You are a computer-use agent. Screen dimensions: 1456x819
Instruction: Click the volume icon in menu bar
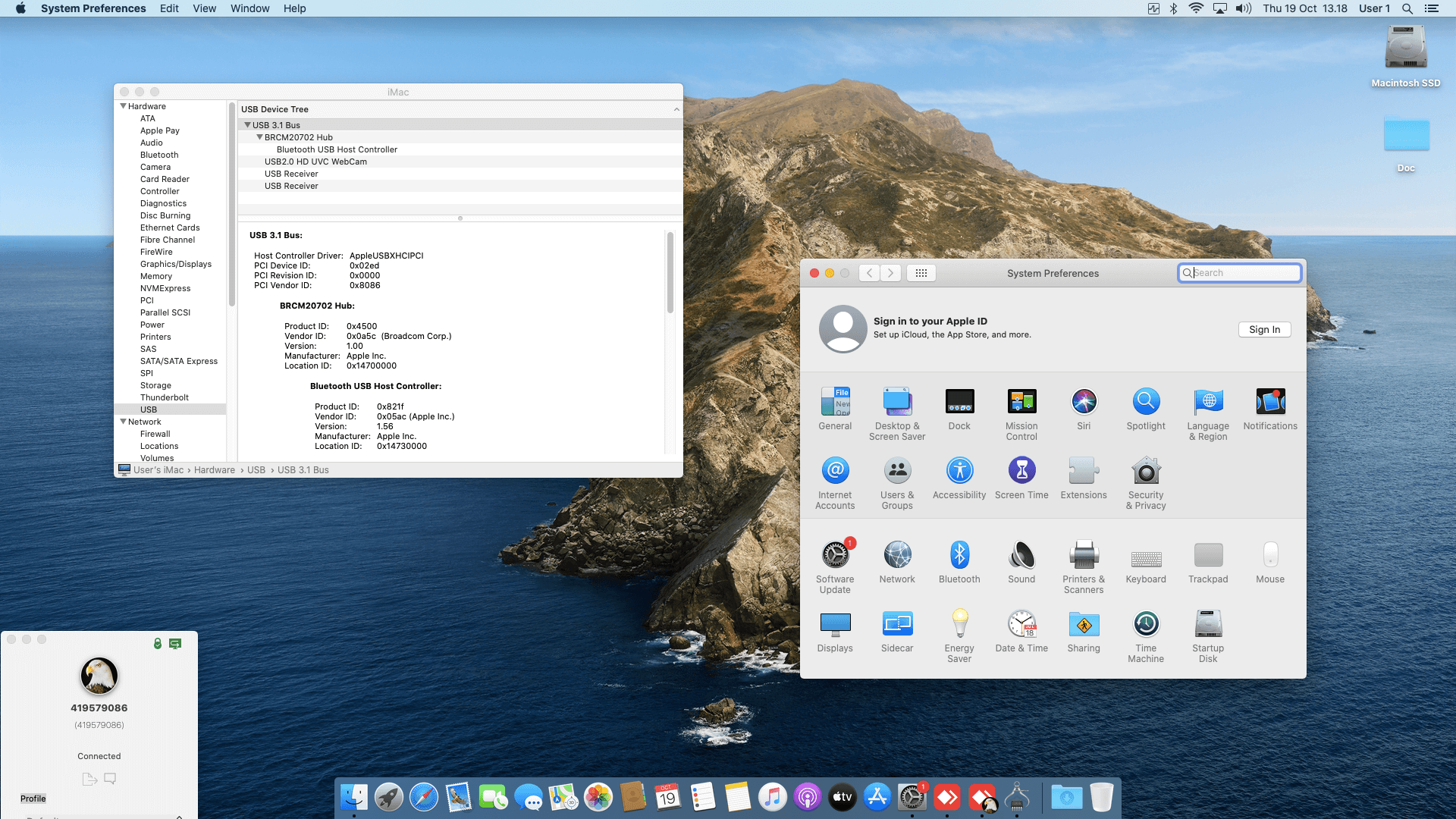1243,8
